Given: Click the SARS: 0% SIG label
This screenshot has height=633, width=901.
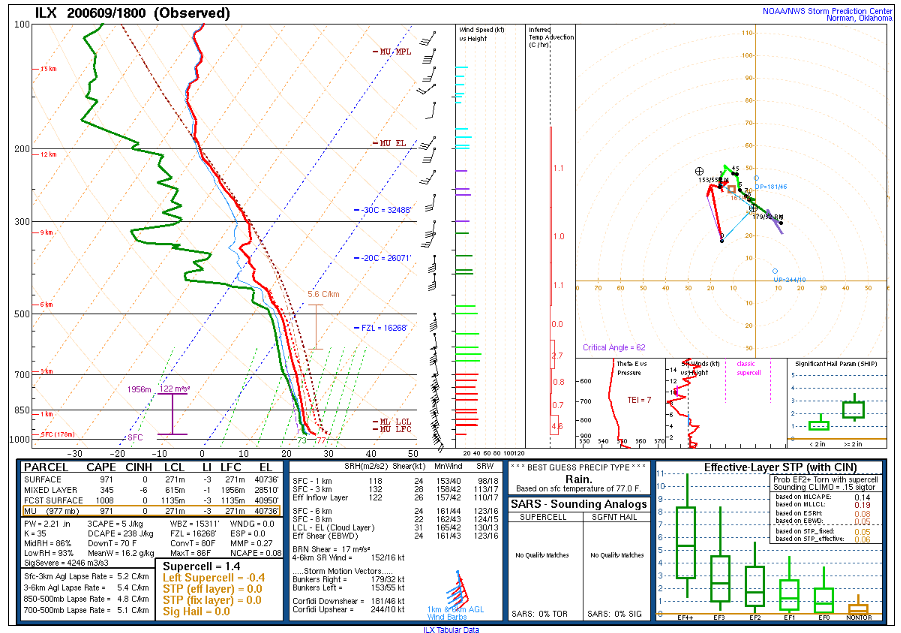Looking at the screenshot, I should 614,614.
